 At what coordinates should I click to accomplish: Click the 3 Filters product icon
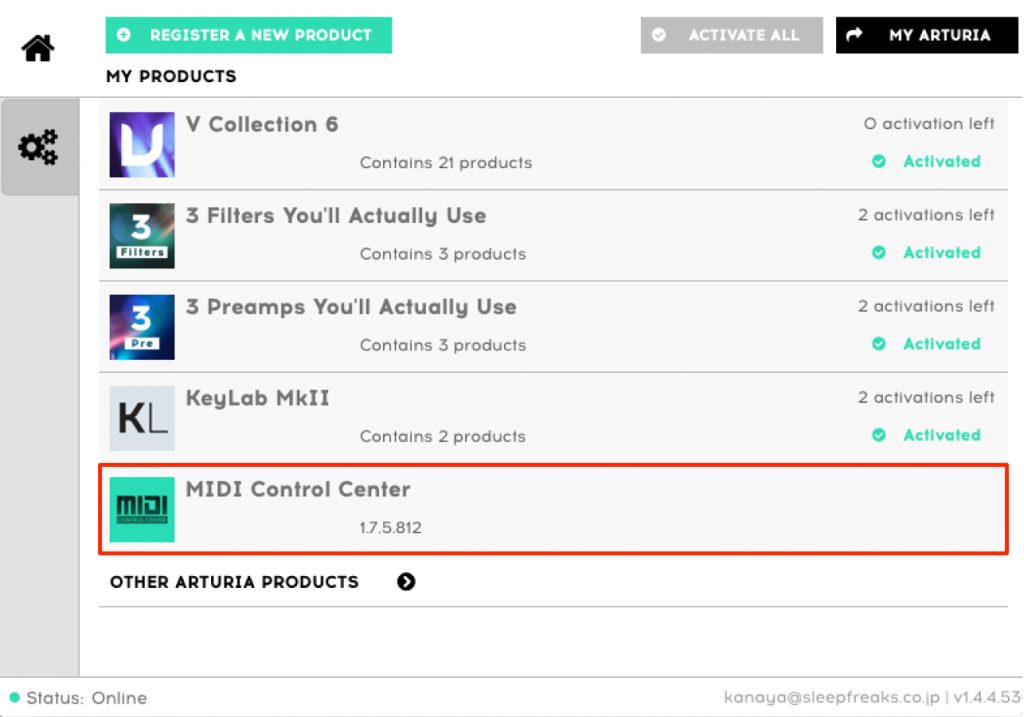tap(142, 236)
